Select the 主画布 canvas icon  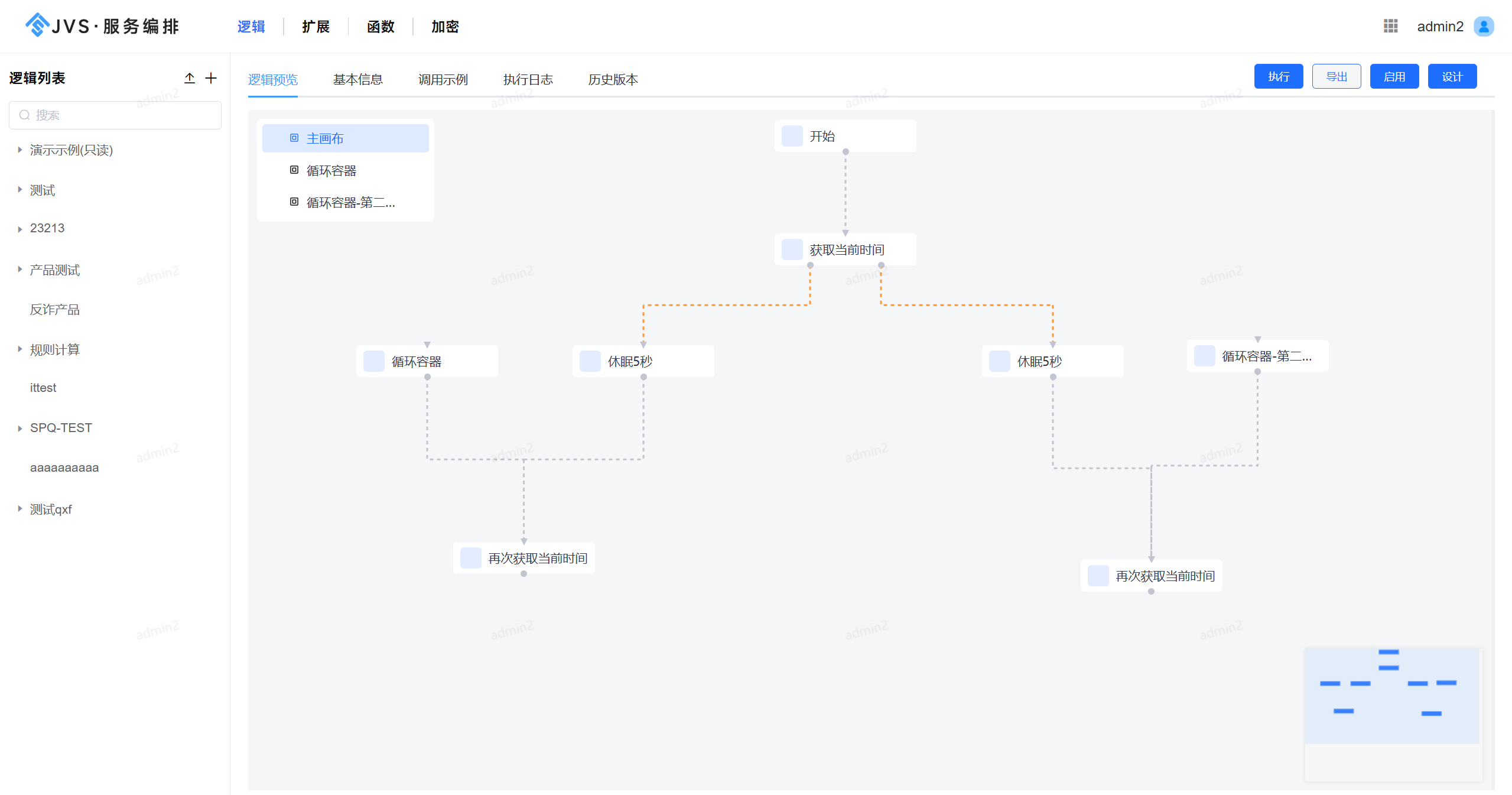(294, 138)
